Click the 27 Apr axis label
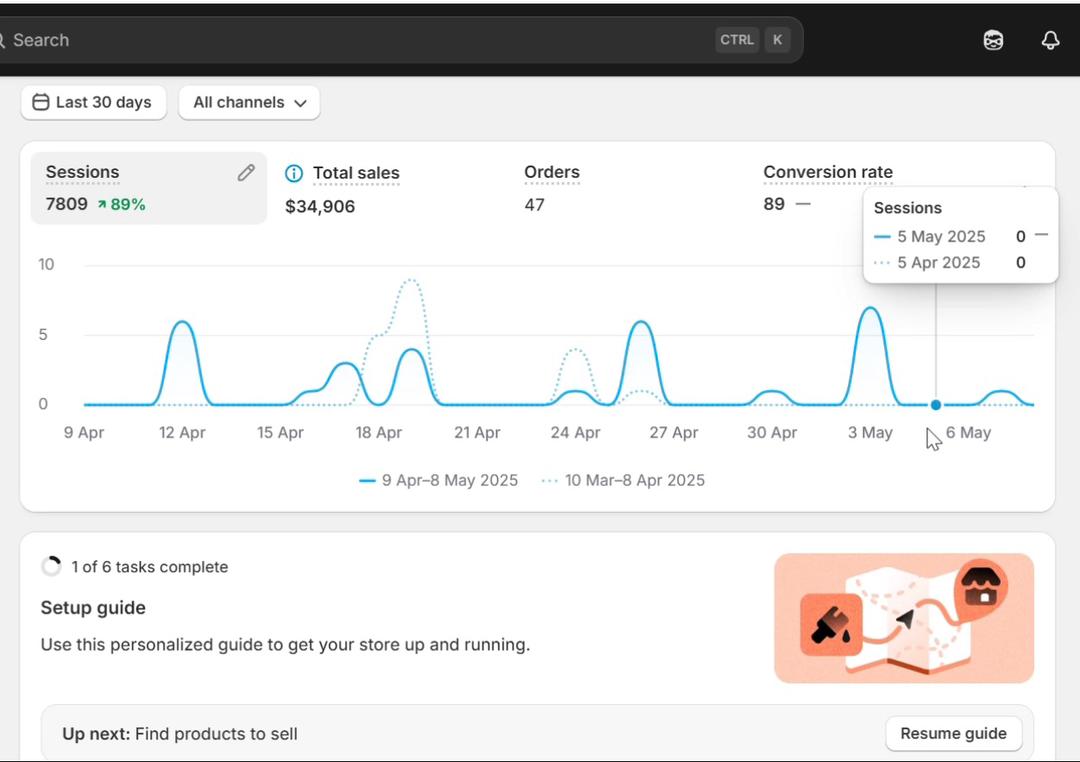1080x762 pixels. [x=673, y=433]
